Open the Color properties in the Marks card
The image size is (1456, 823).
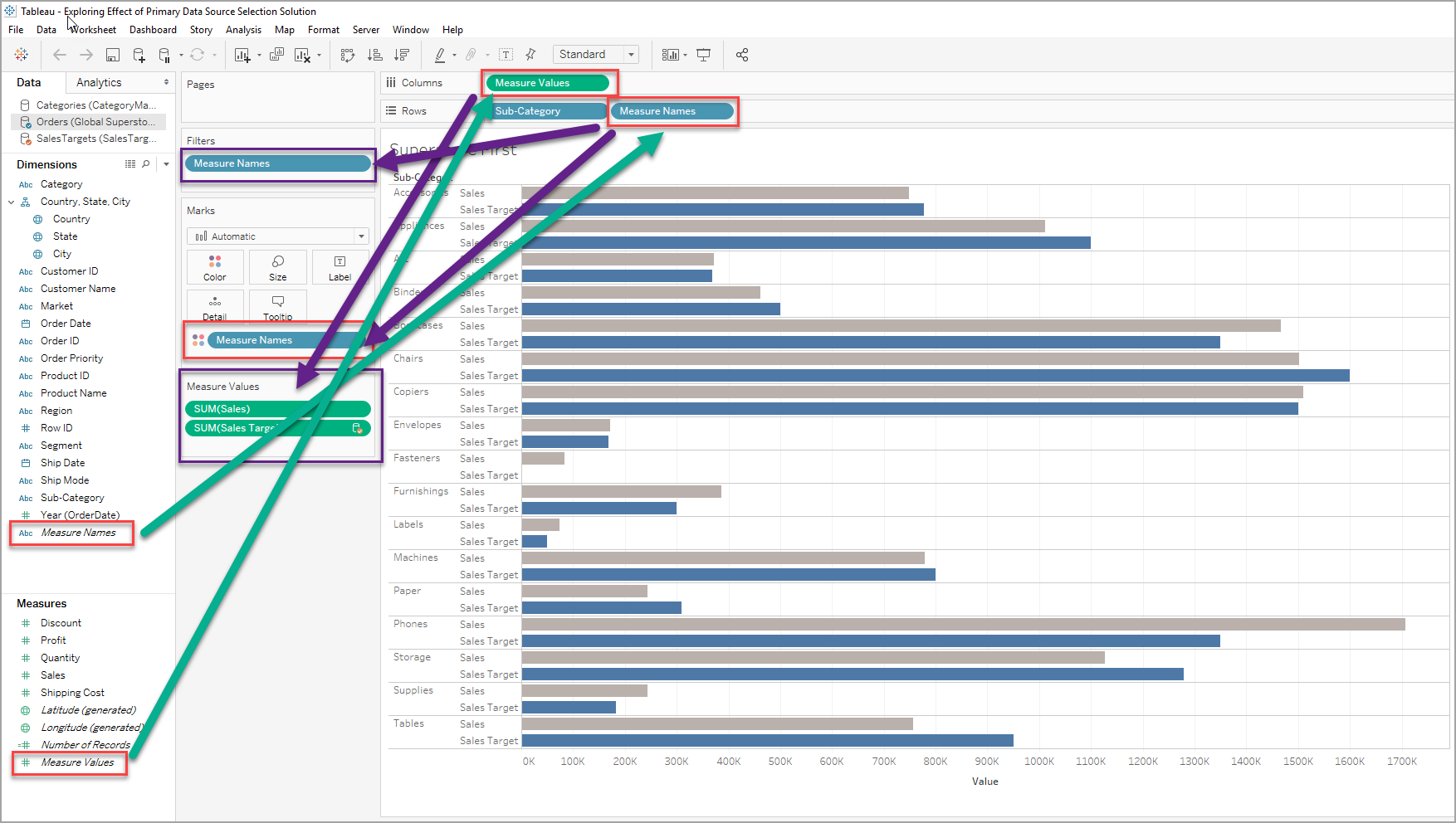pyautogui.click(x=214, y=266)
